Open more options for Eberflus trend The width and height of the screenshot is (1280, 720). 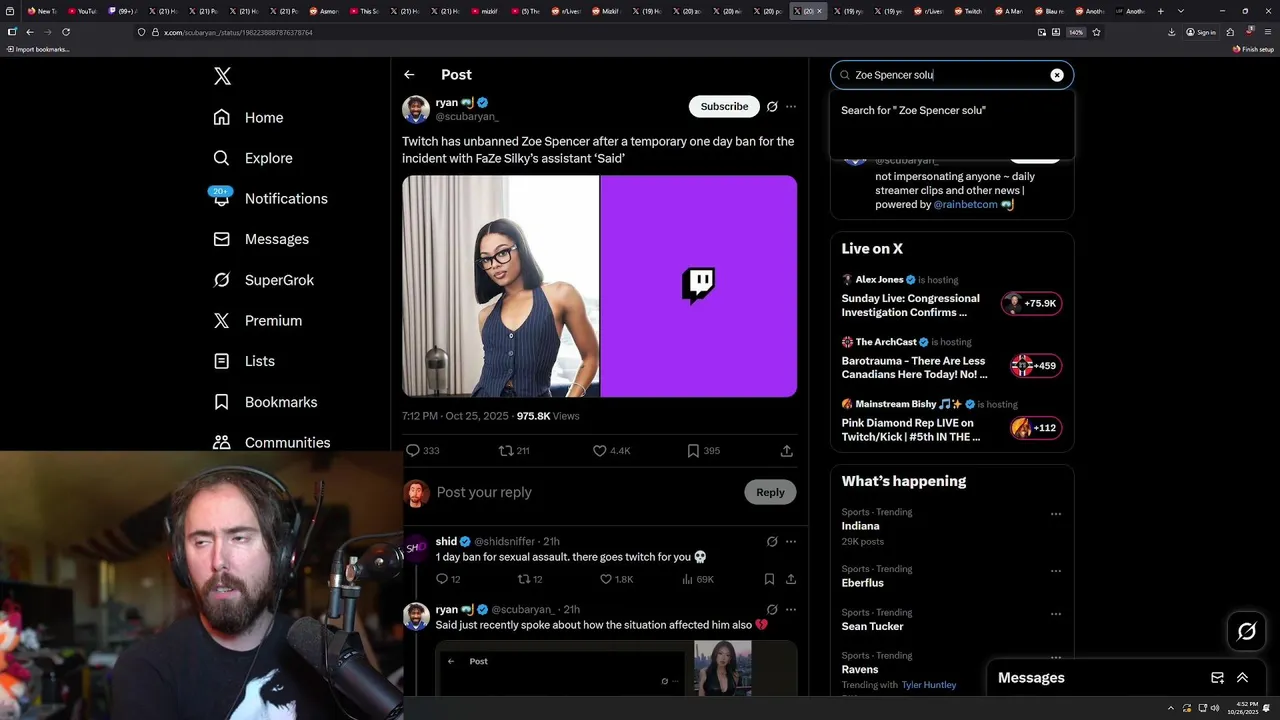click(x=1055, y=571)
